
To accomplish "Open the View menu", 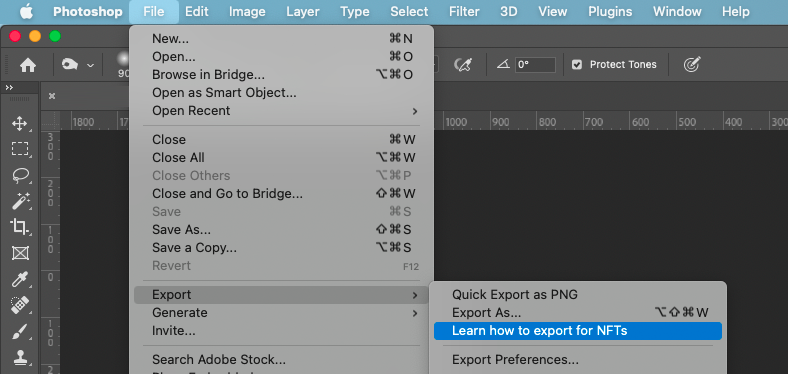I will [x=553, y=12].
